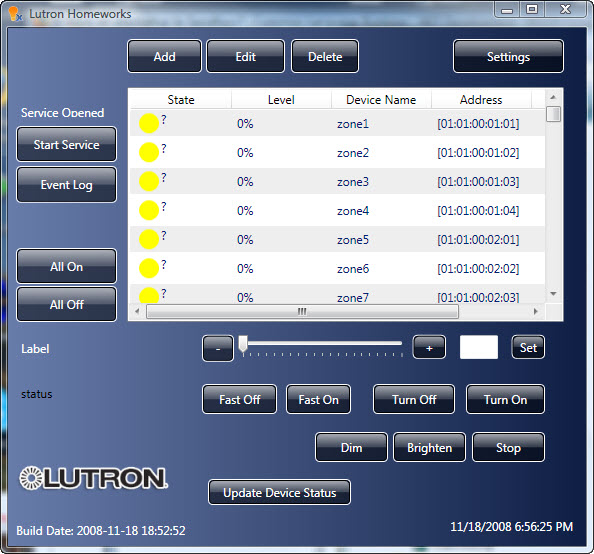
Task: Click address [01:01:00:01:01]
Action: pyautogui.click(x=478, y=124)
